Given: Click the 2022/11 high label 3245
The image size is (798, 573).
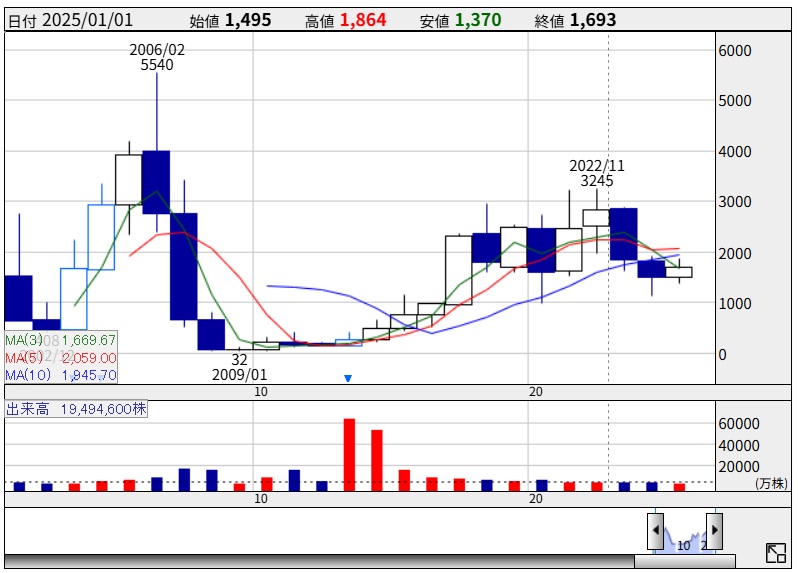Looking at the screenshot, I should (x=596, y=181).
